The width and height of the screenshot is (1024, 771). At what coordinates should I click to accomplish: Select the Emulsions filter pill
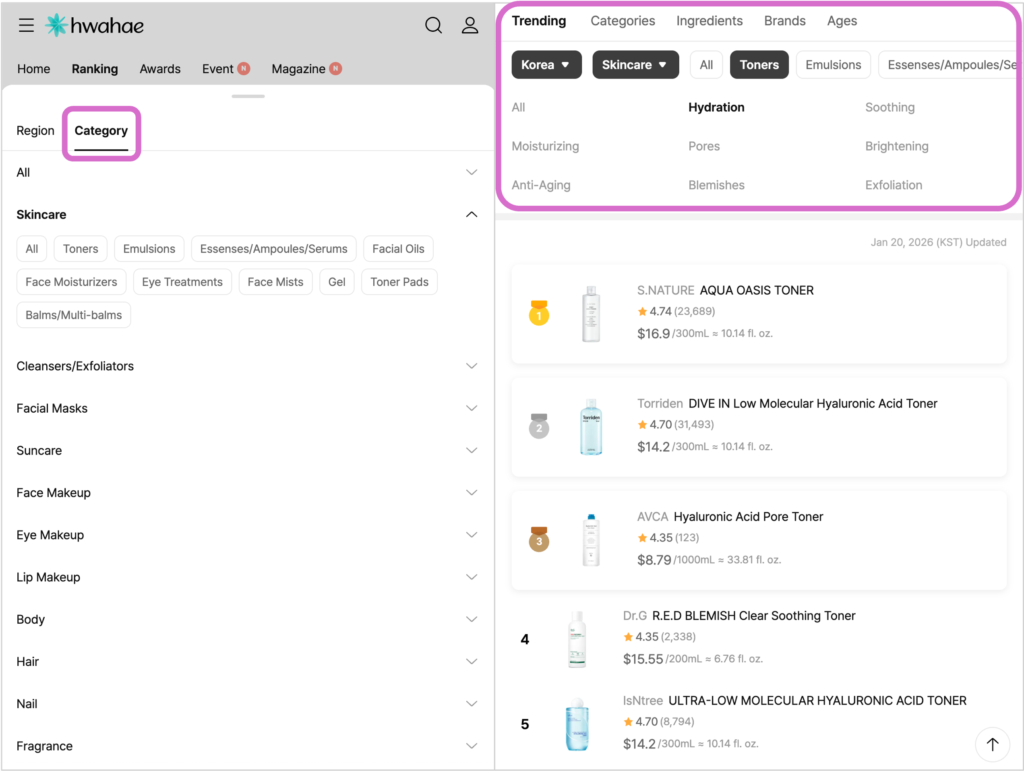click(833, 64)
